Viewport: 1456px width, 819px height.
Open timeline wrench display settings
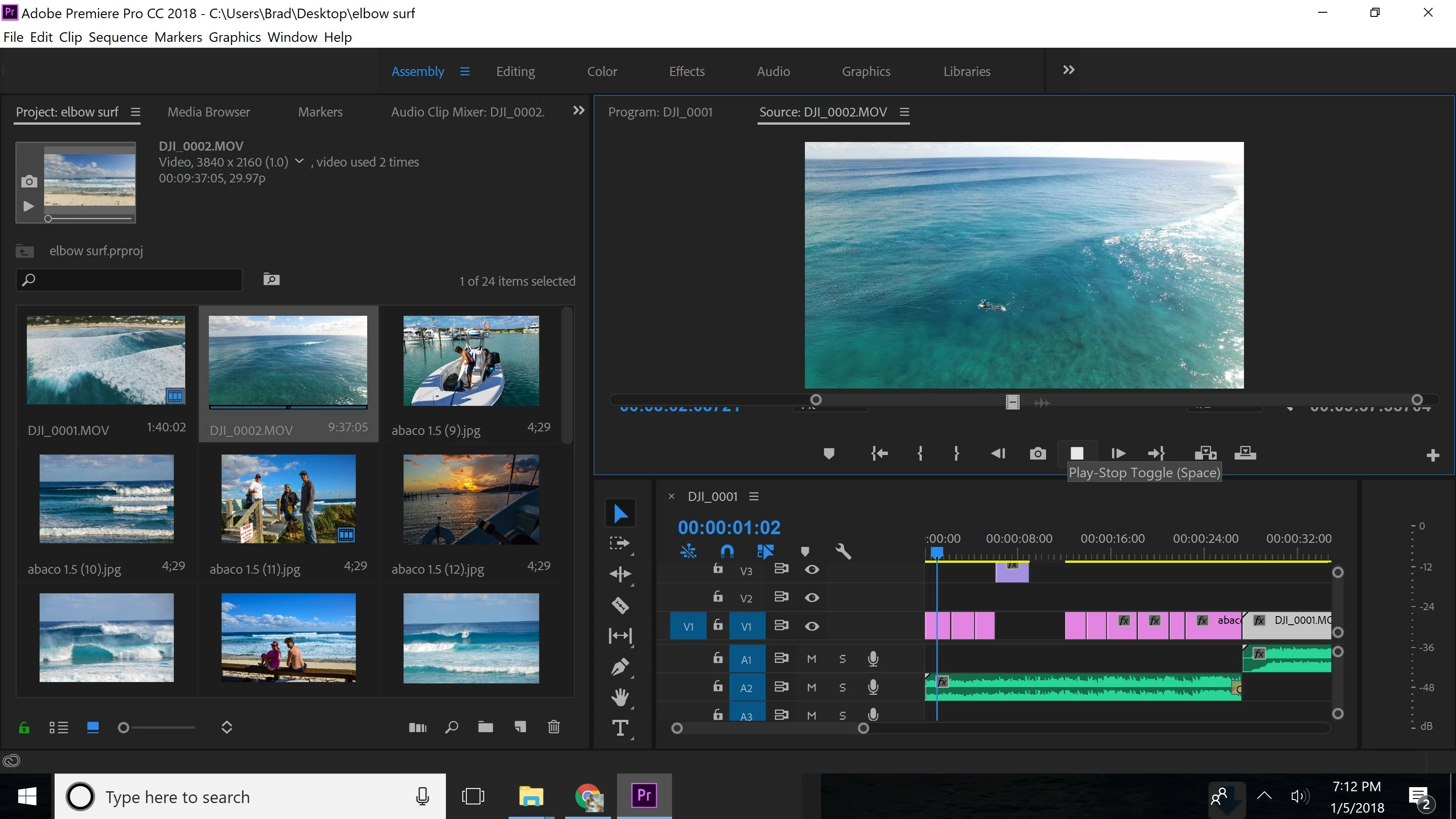[x=843, y=551]
